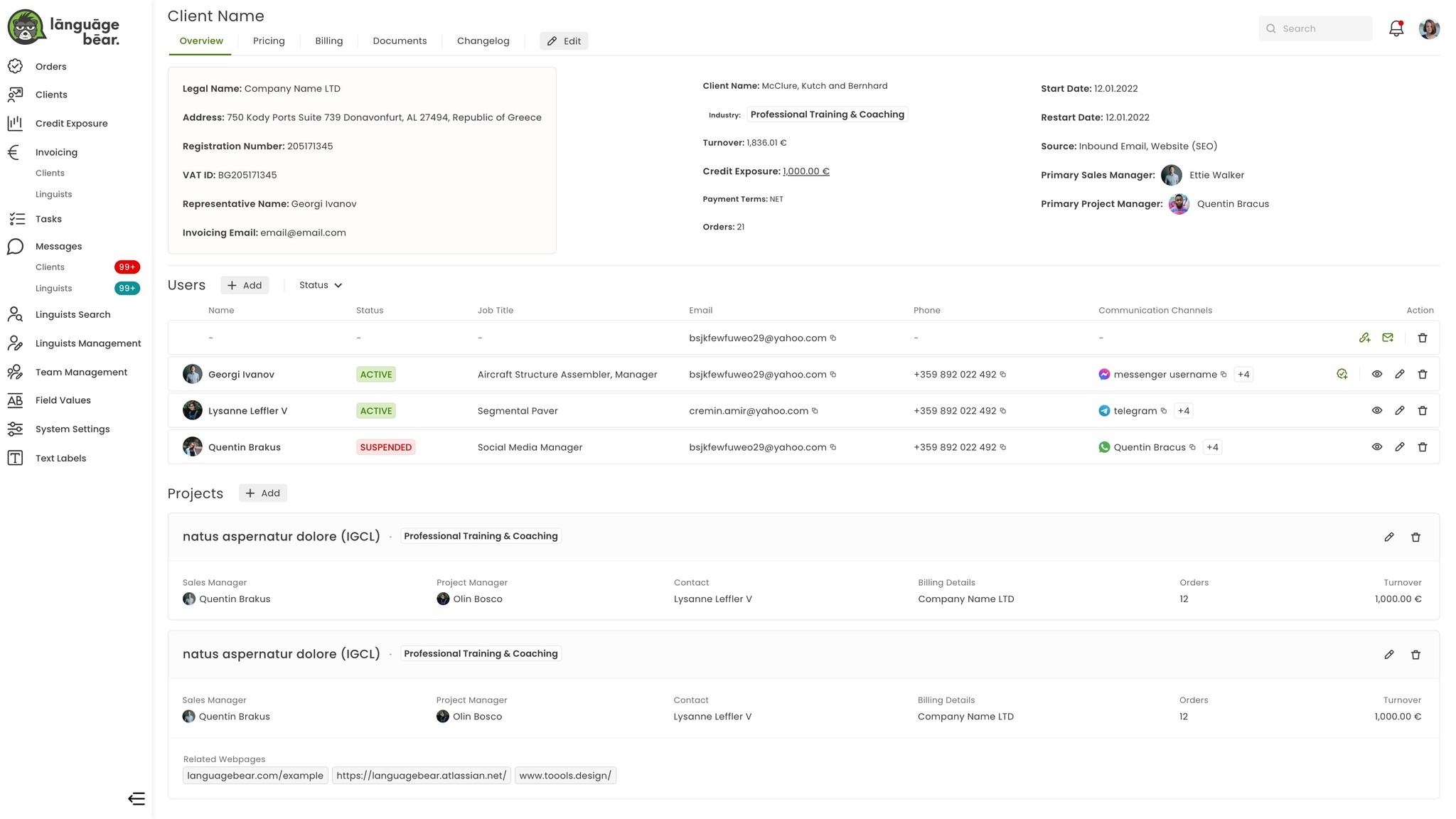The height and width of the screenshot is (819, 1456).
Task: Copy Lysanne Leffler's email address
Action: pyautogui.click(x=815, y=411)
